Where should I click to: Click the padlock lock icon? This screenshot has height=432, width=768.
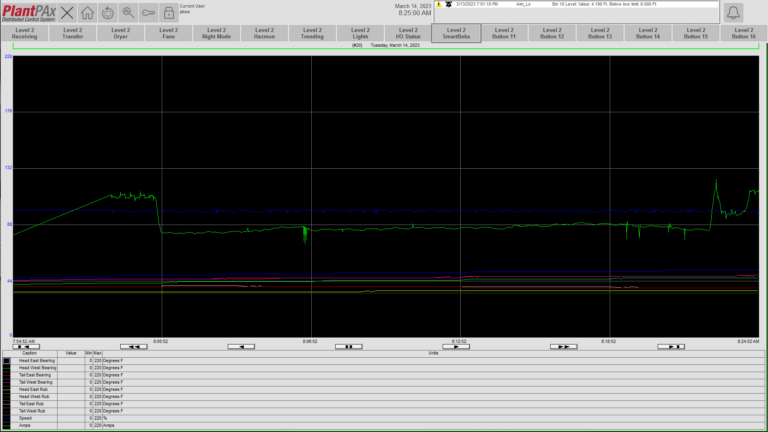[x=168, y=13]
